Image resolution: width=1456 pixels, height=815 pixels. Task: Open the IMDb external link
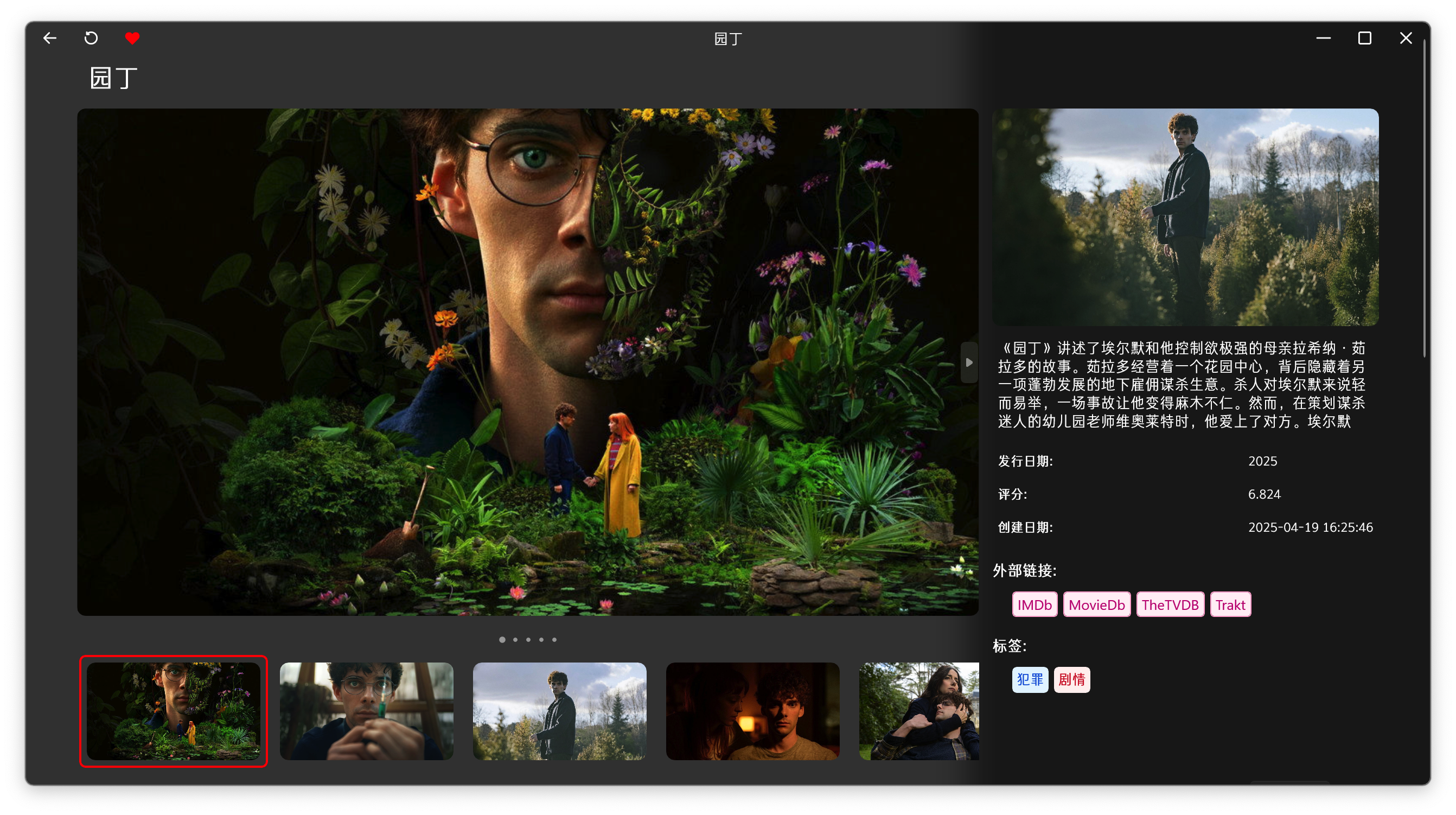tap(1034, 605)
